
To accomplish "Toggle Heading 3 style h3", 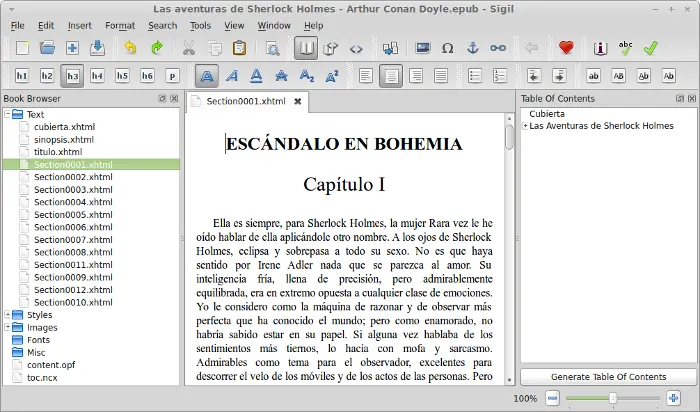I will tap(72, 76).
